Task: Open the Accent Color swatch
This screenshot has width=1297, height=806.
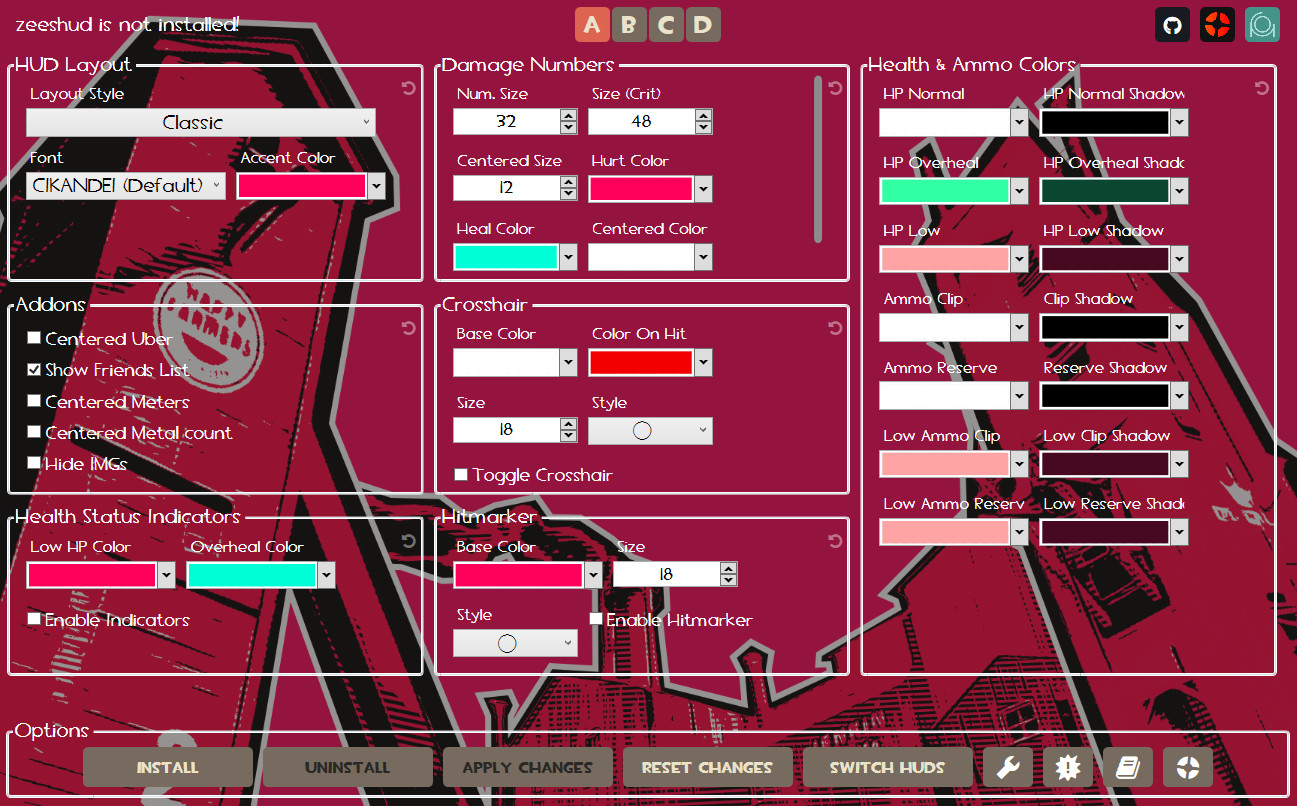Action: click(x=302, y=185)
